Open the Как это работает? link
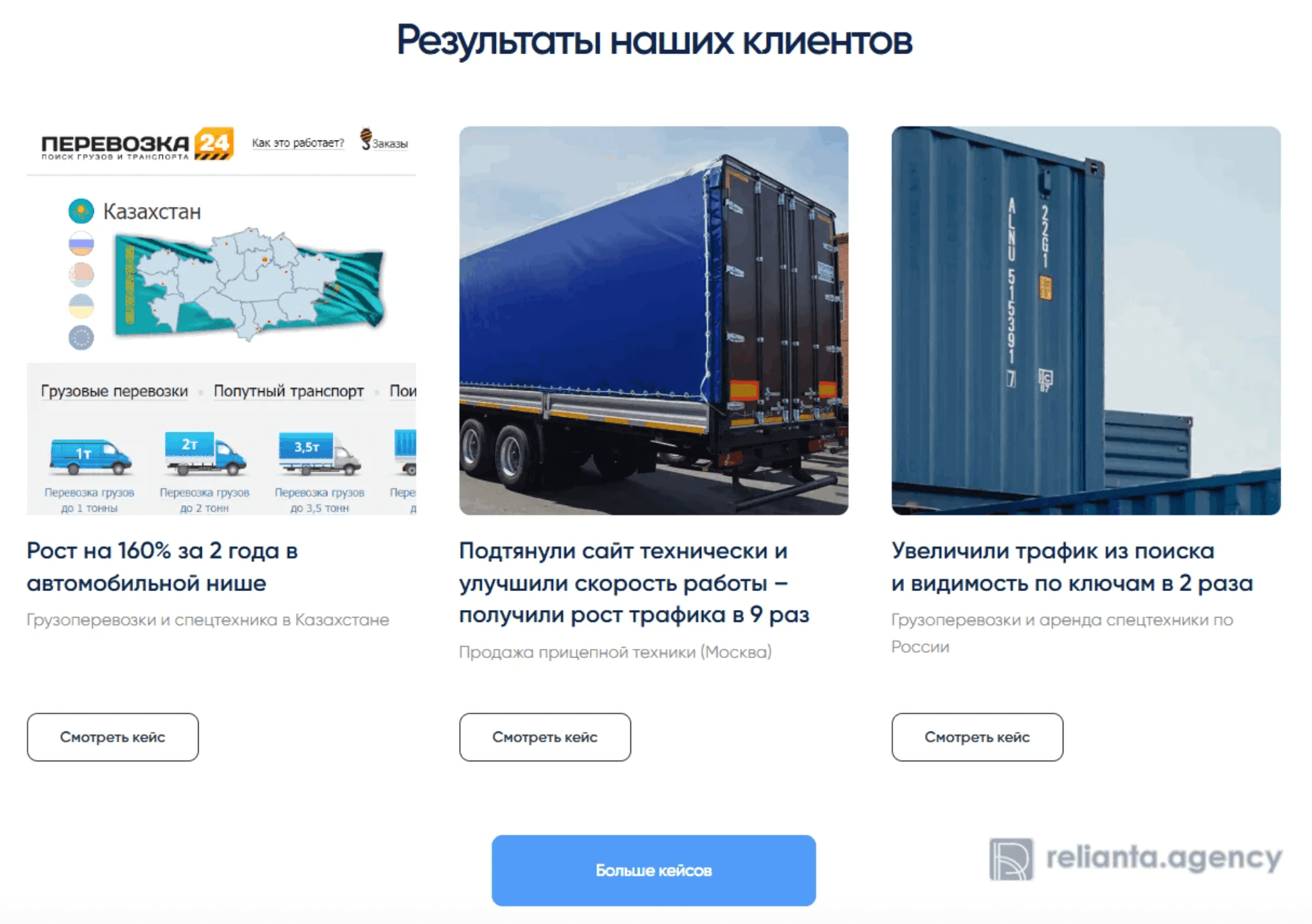This screenshot has width=1312, height=924. (298, 143)
